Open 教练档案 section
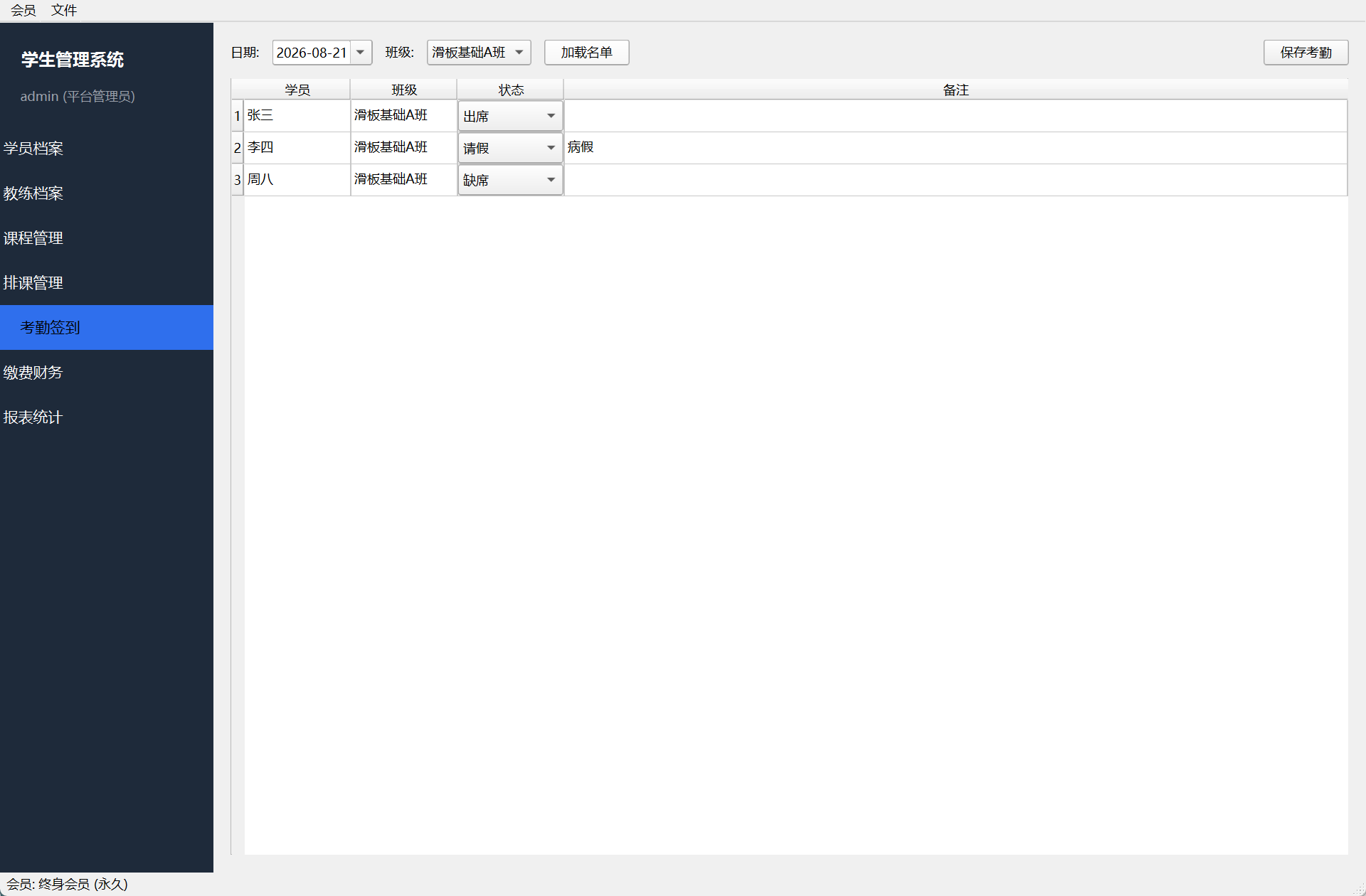The image size is (1366, 896). tap(107, 193)
